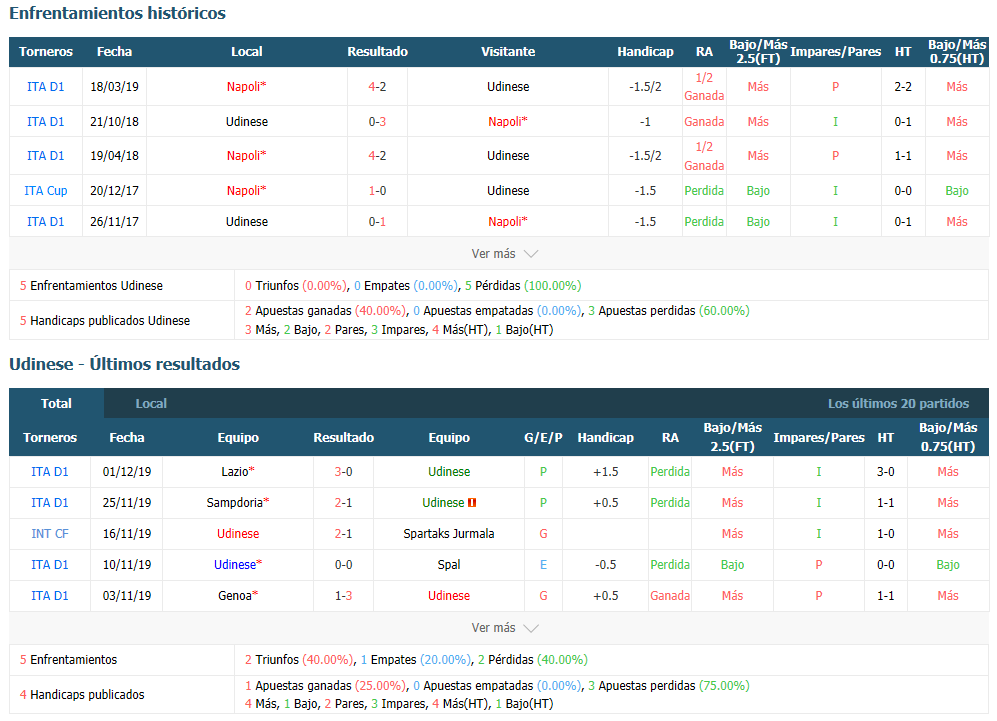This screenshot has height=721, width=997.
Task: Click the G/E/P column header
Action: click(x=543, y=437)
